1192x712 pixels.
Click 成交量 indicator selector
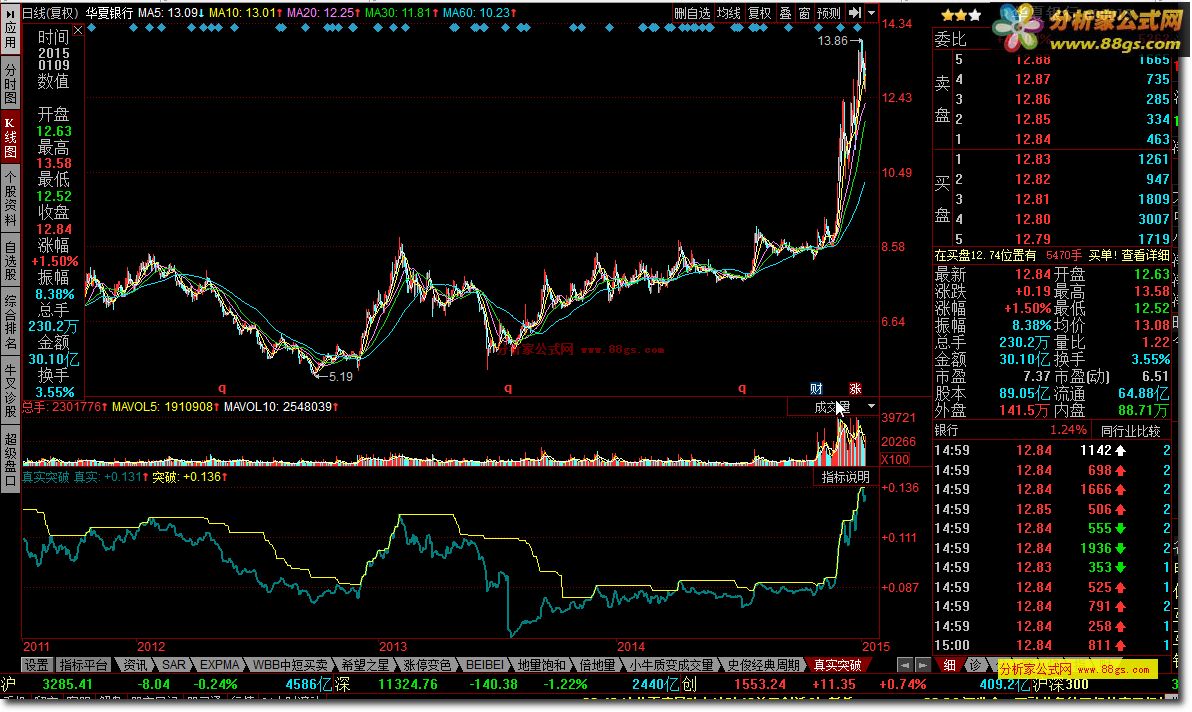832,407
